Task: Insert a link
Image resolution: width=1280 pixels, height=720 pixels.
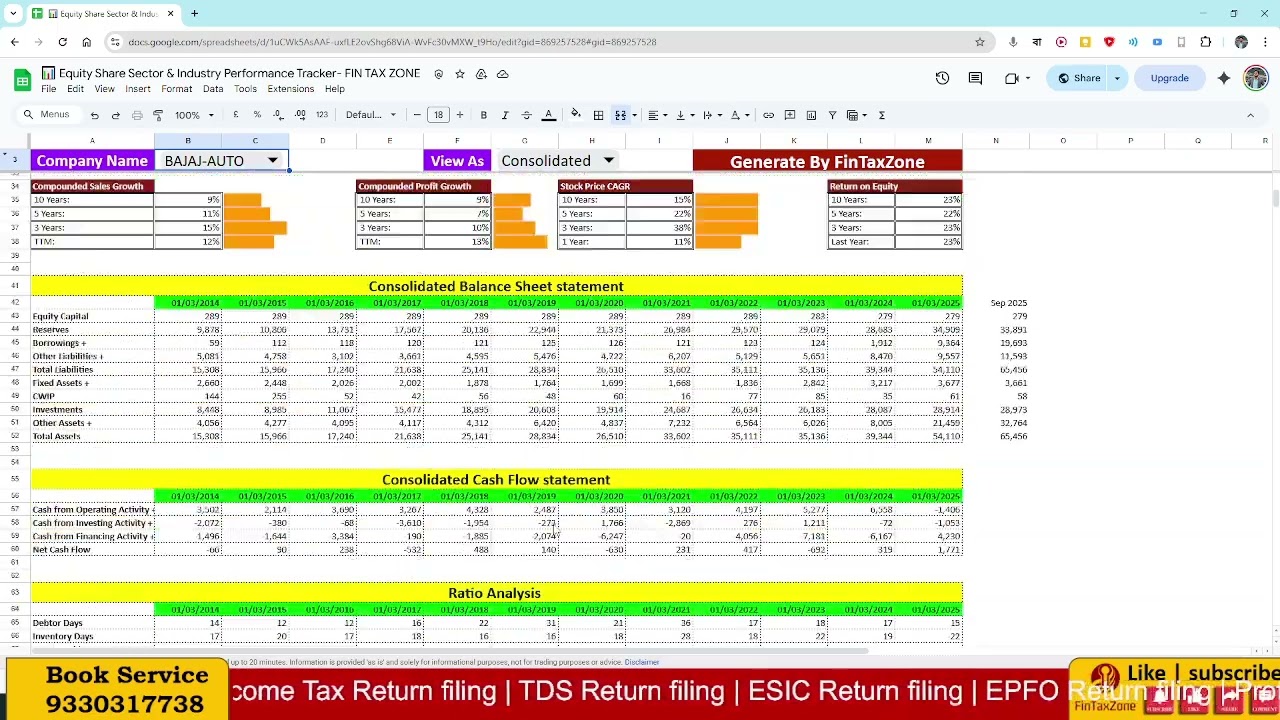Action: pyautogui.click(x=768, y=115)
